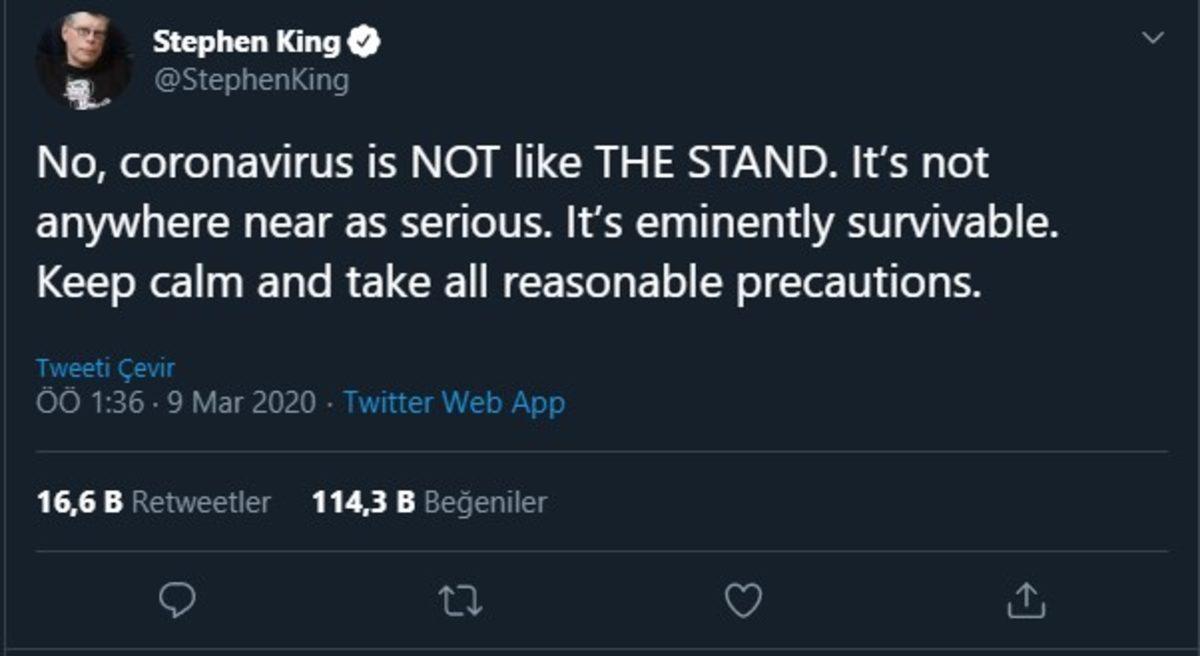This screenshot has height=656, width=1200.
Task: Select the tweet text body
Action: point(500,218)
